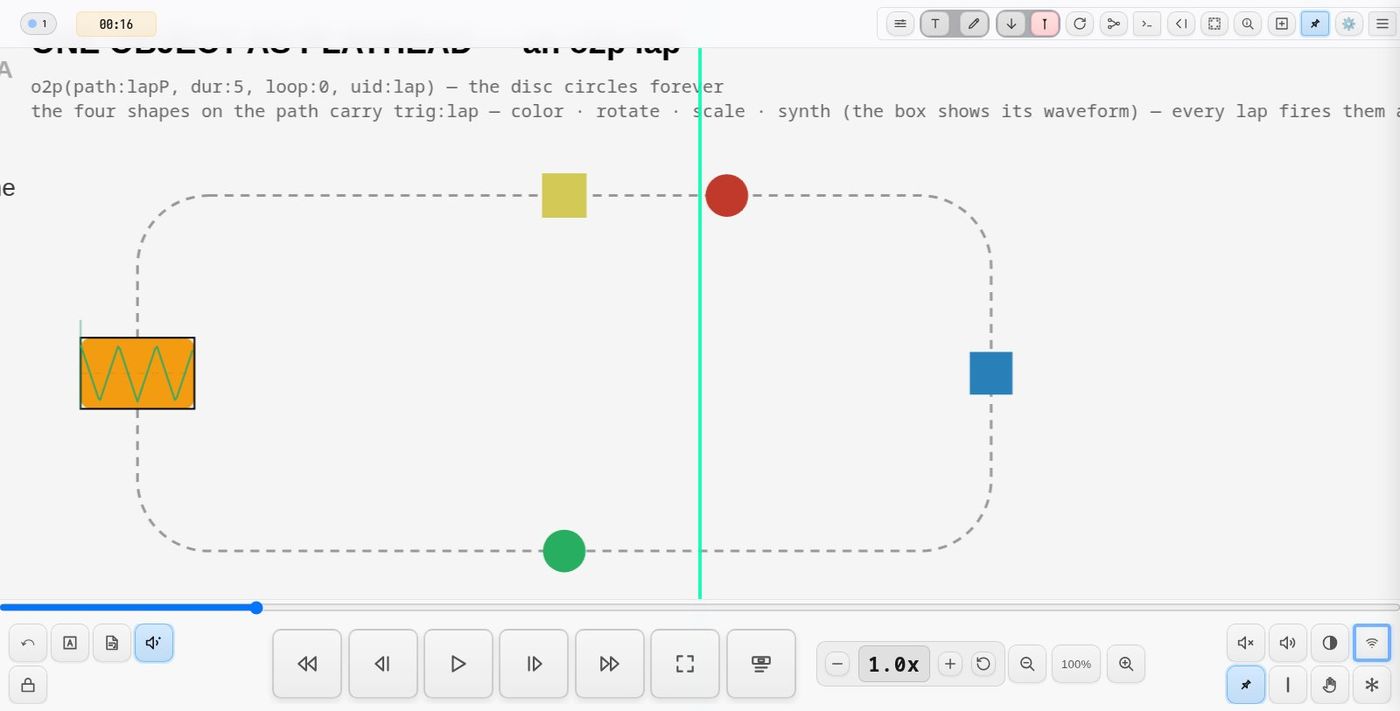Select the hand pan tool
This screenshot has width=1400, height=711.
[x=1330, y=685]
